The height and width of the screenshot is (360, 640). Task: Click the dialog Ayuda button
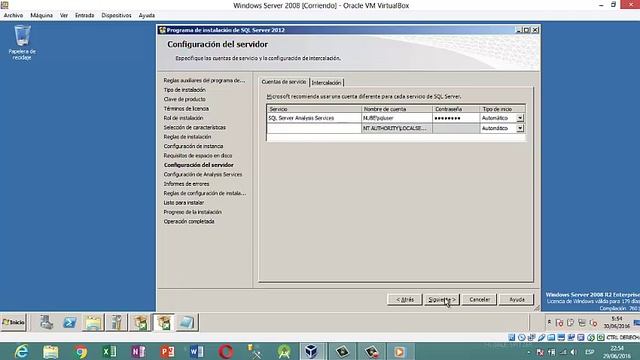coord(516,300)
